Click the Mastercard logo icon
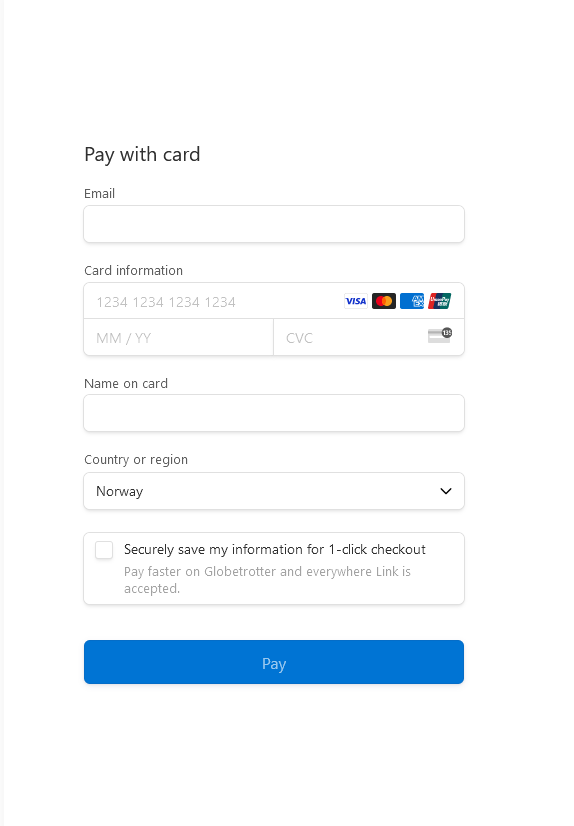The width and height of the screenshot is (574, 826). pyautogui.click(x=384, y=301)
